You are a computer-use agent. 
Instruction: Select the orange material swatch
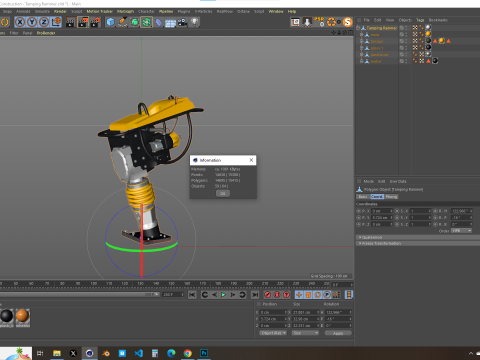pyautogui.click(x=22, y=315)
